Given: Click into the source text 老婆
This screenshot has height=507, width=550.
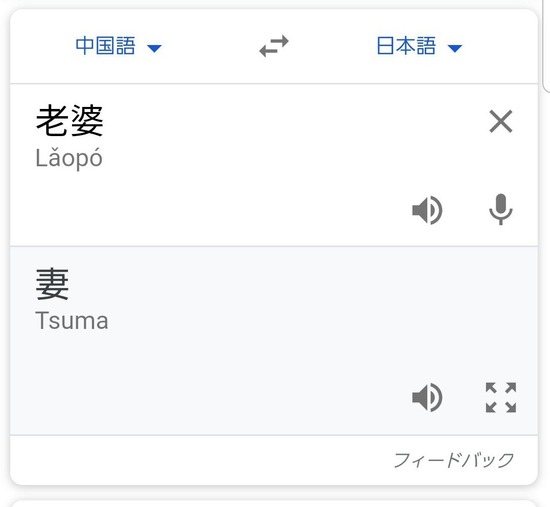Looking at the screenshot, I should click(x=69, y=121).
